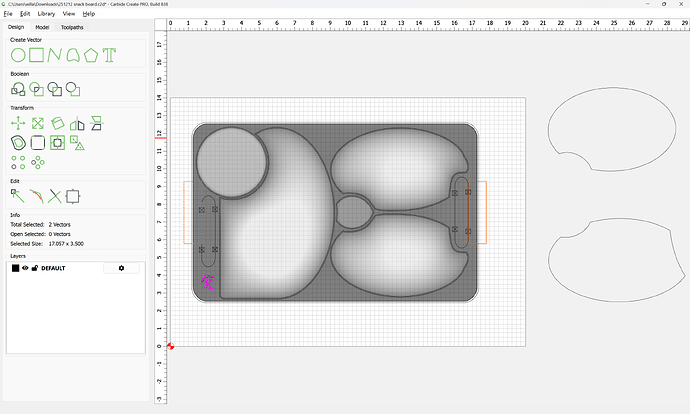The image size is (690, 414).
Task: Choose the Circular Array tool
Action: (x=38, y=161)
